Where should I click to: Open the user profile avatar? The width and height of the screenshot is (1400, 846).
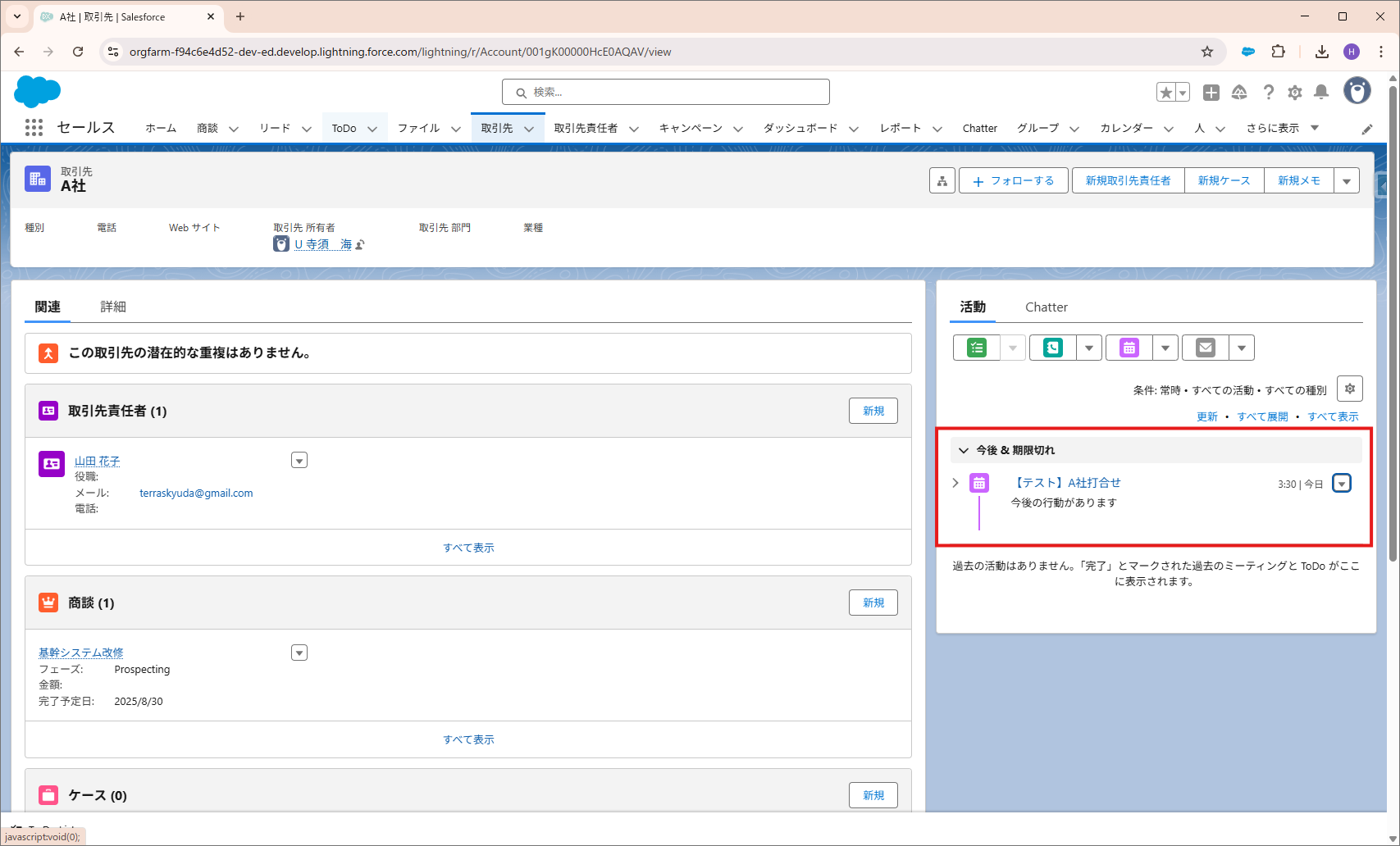(x=1357, y=91)
